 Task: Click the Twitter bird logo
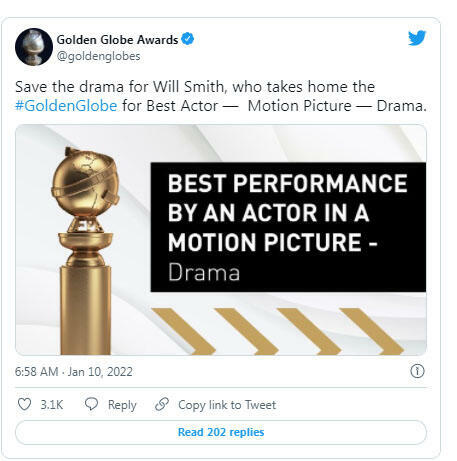pyautogui.click(x=417, y=38)
